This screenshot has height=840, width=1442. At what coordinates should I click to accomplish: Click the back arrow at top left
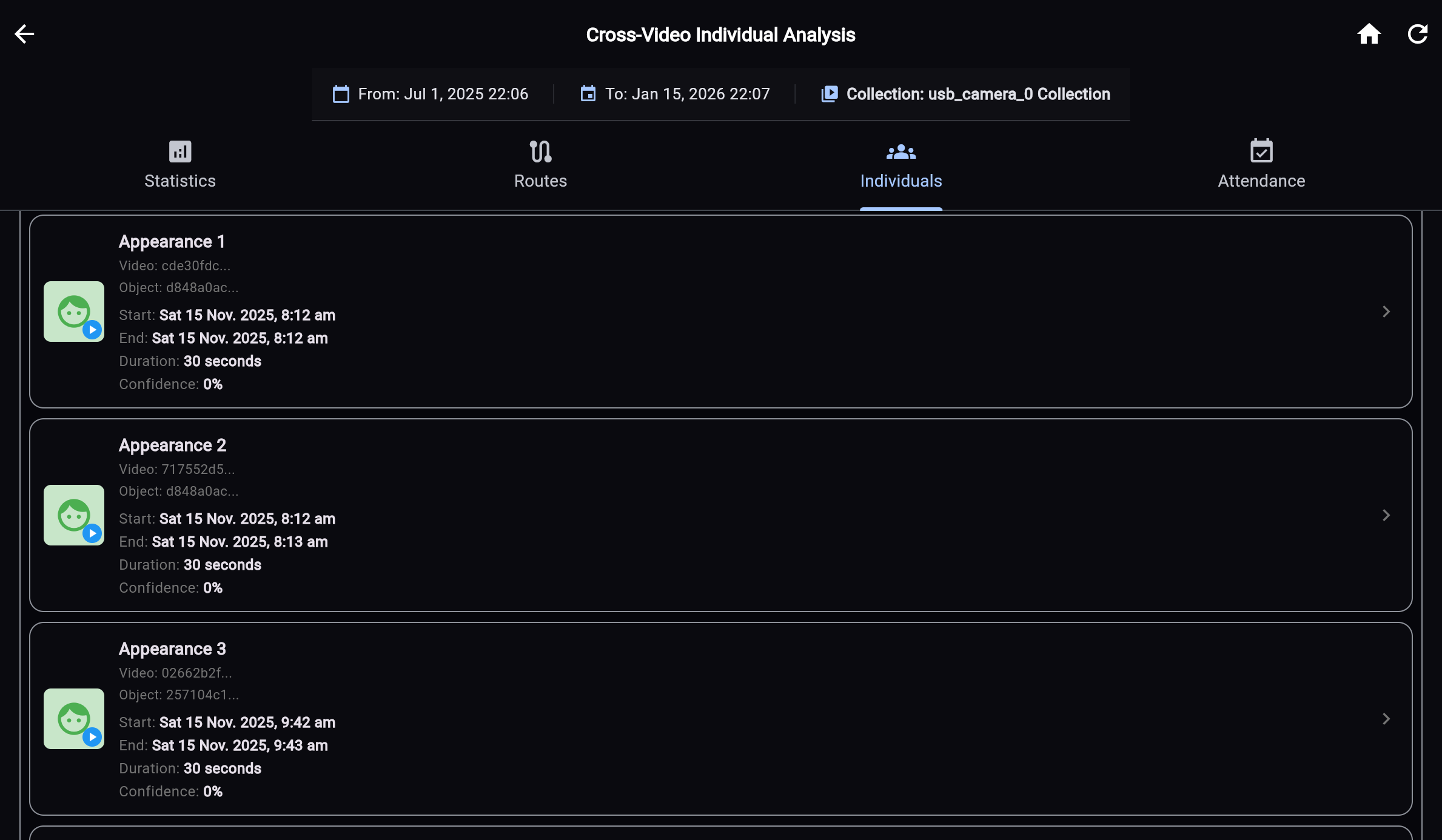click(x=24, y=34)
